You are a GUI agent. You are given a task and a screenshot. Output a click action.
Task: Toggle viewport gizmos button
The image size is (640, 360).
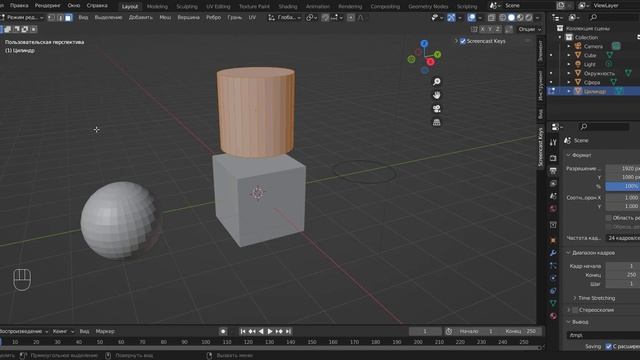[x=451, y=18]
